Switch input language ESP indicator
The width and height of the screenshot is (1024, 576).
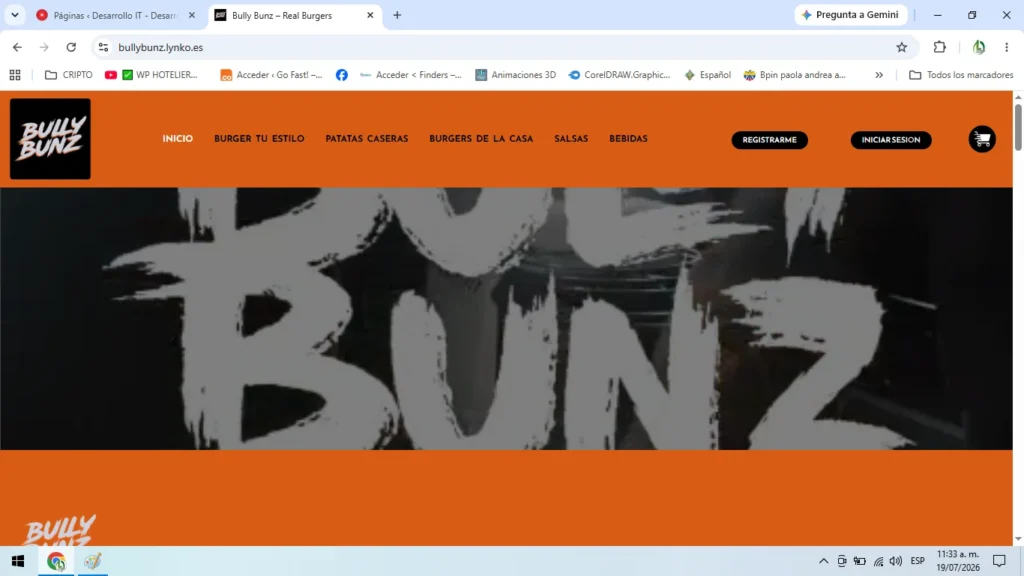coord(918,561)
